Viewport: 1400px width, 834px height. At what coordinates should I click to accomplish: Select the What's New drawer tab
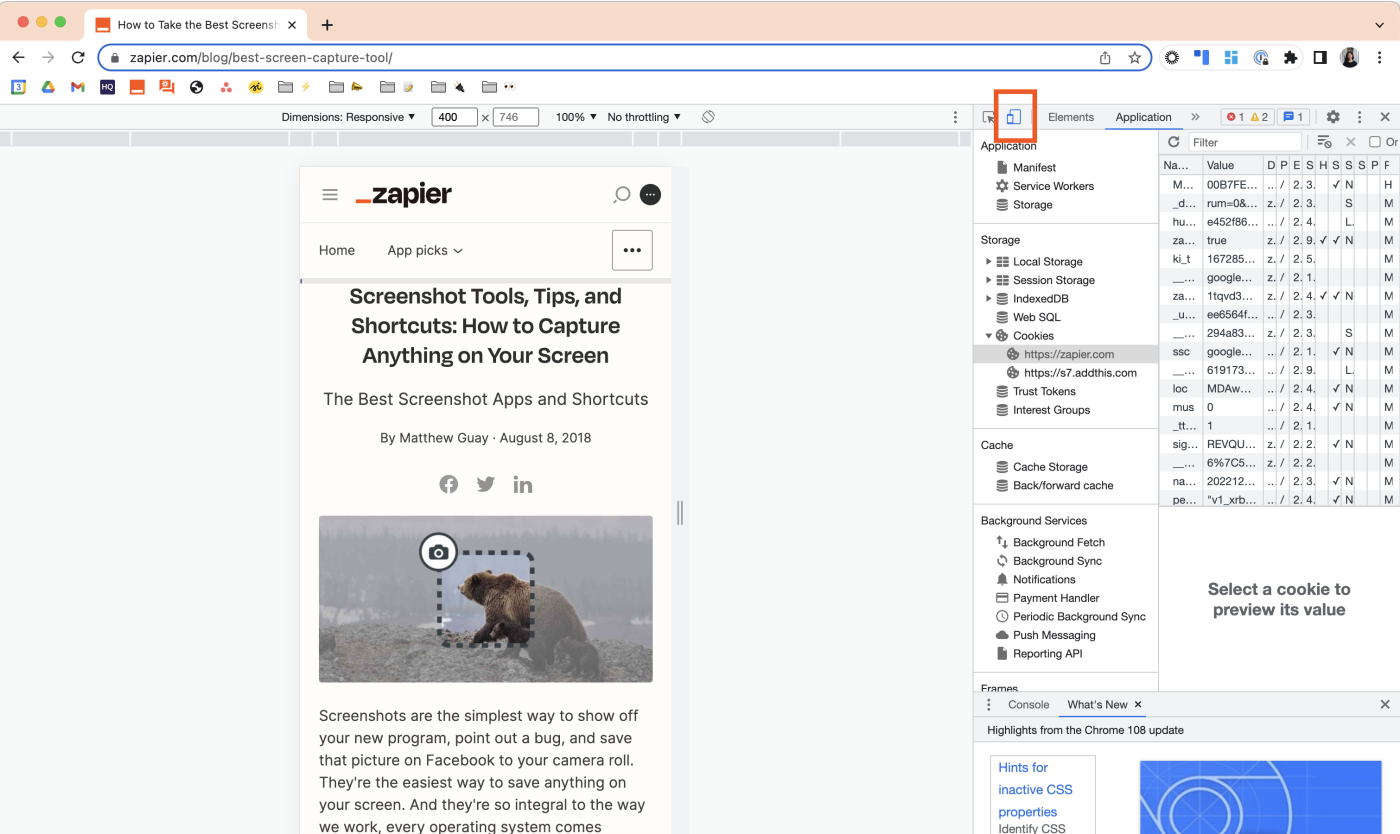pyautogui.click(x=1097, y=704)
